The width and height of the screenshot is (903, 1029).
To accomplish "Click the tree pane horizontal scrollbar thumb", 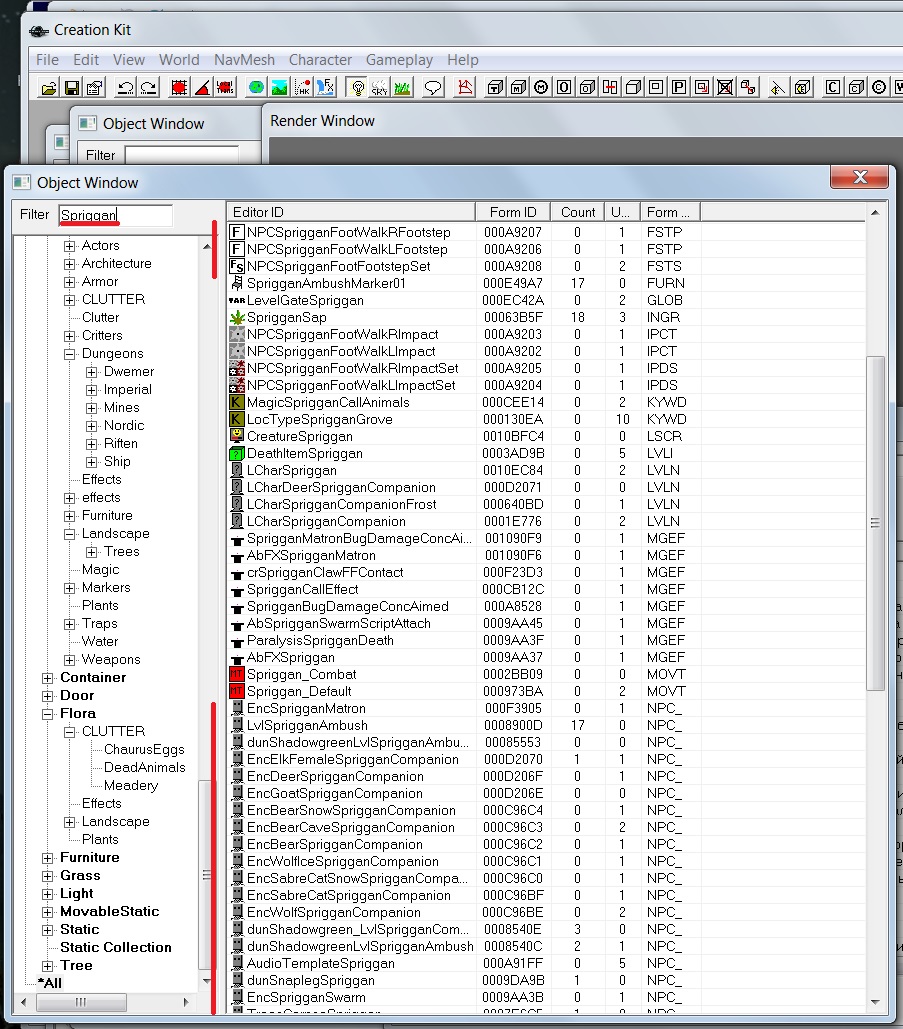I will point(81,1002).
